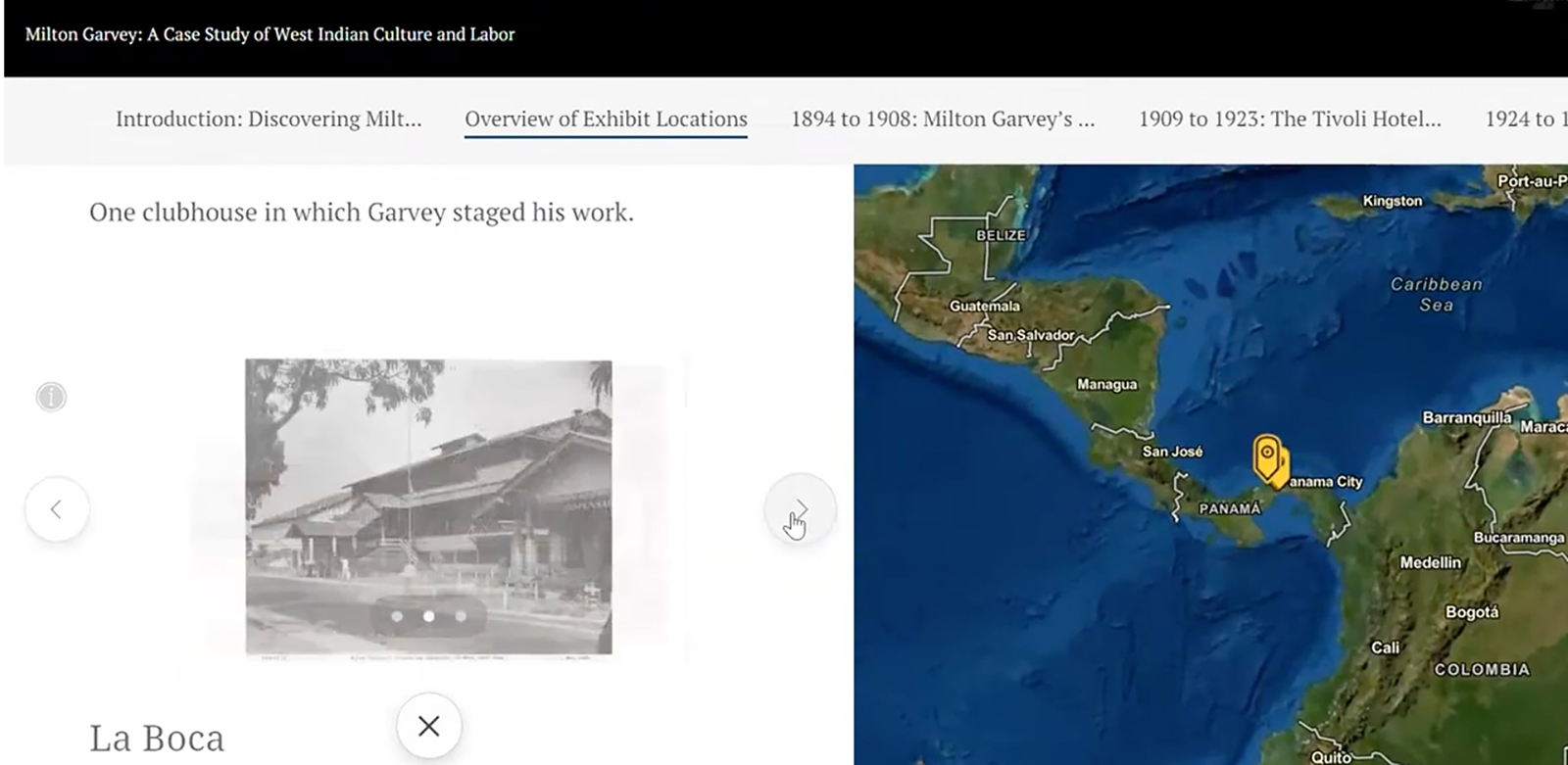Click the caption about Garvey's clubhouse
The height and width of the screenshot is (765, 1568).
[x=362, y=213]
